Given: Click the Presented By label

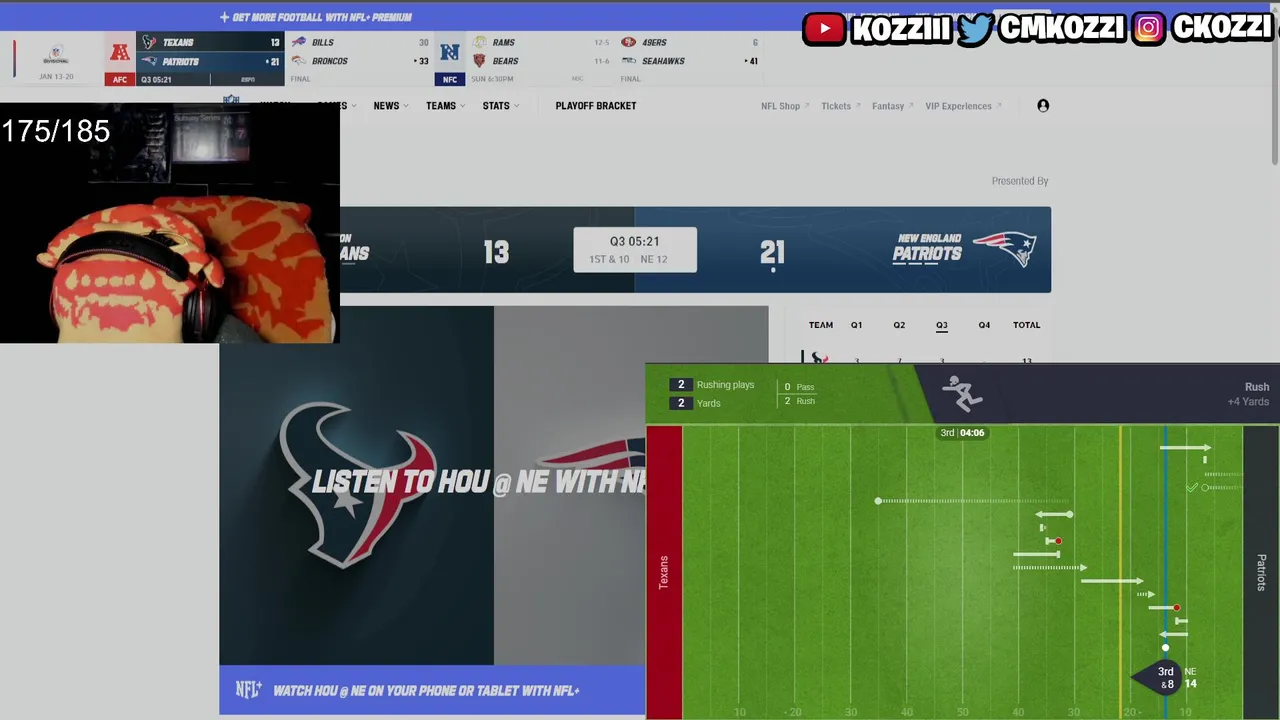Looking at the screenshot, I should point(1020,181).
